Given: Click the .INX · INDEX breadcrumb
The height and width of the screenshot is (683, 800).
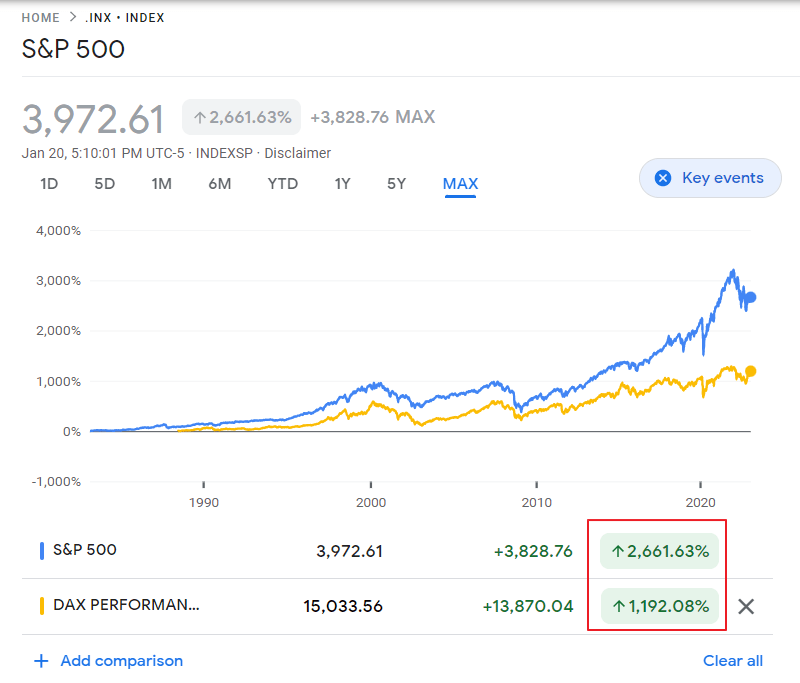Looking at the screenshot, I should coord(124,18).
